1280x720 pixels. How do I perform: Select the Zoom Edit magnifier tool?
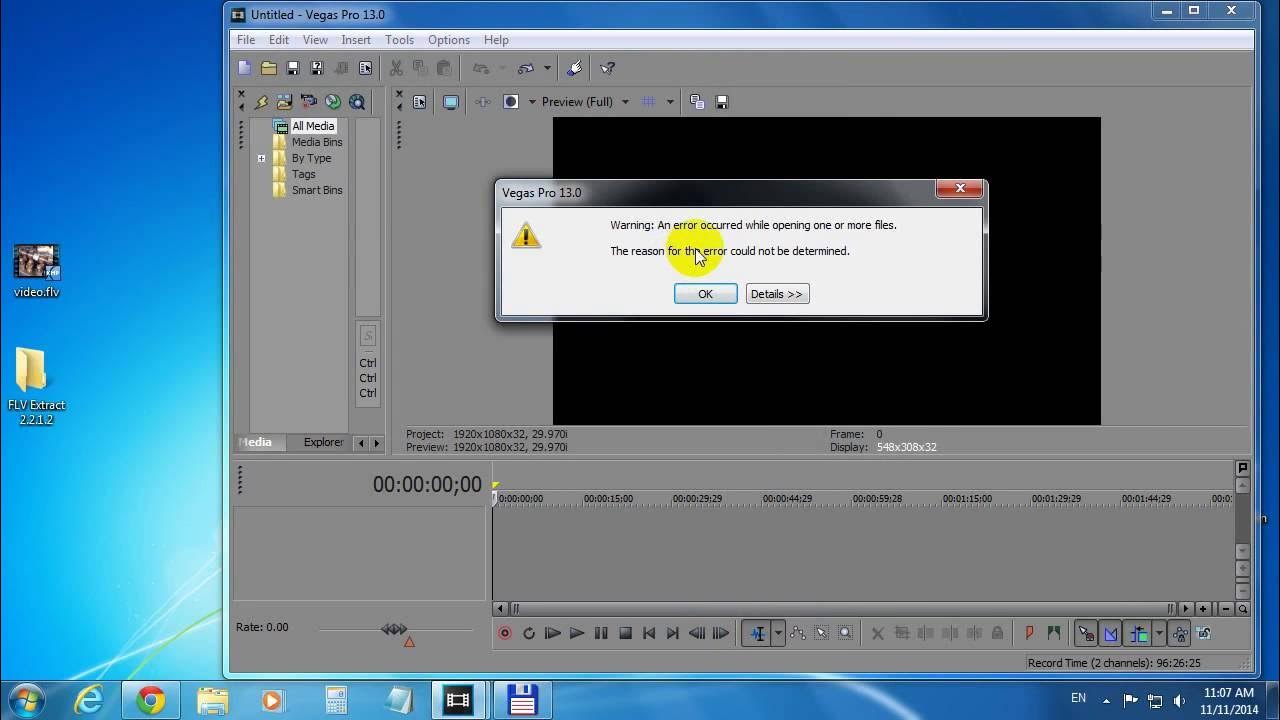tap(846, 633)
